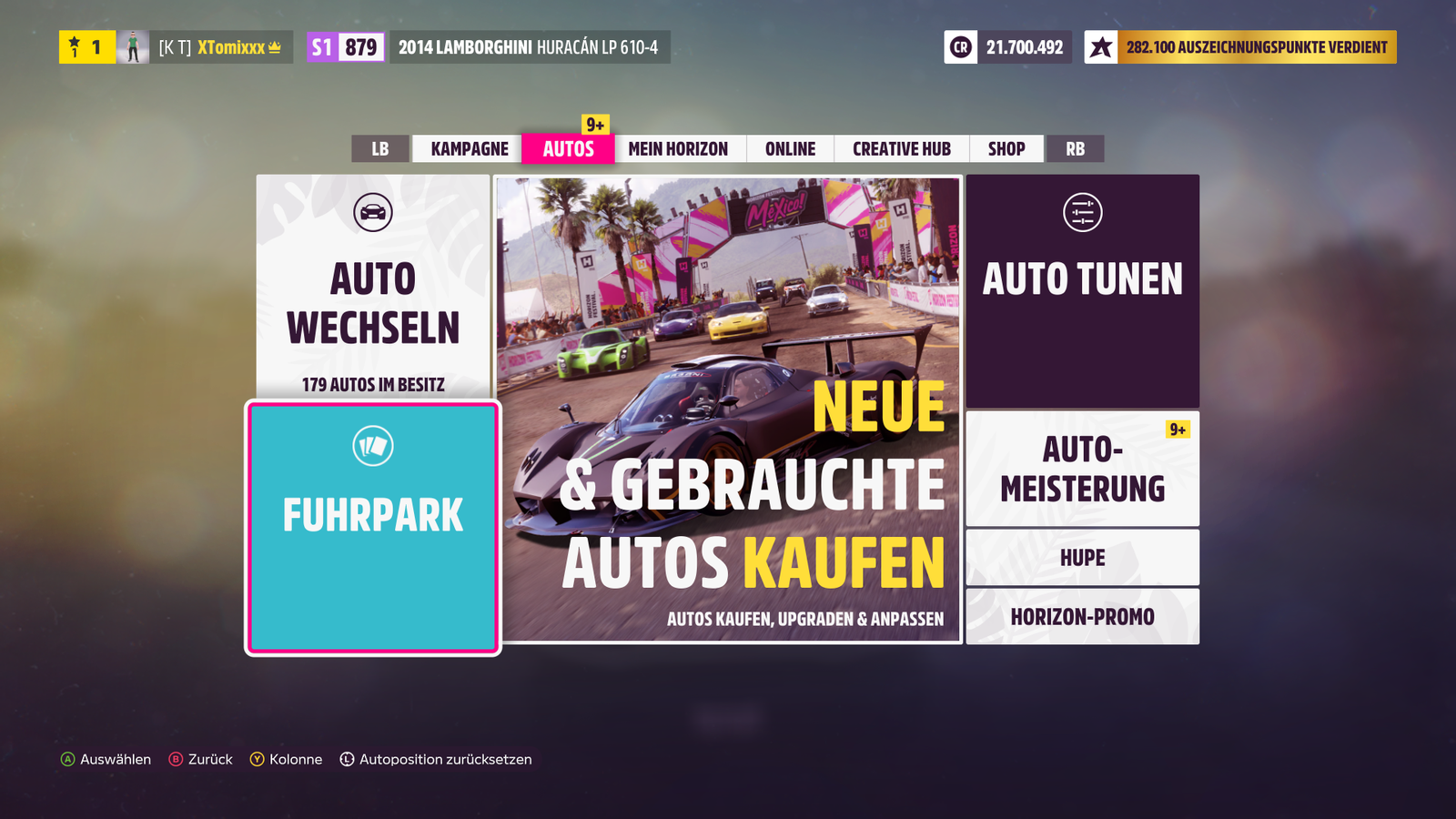The image size is (1456, 819).
Task: Click the cards icon on the Fuhrpark tile
Action: 373,446
